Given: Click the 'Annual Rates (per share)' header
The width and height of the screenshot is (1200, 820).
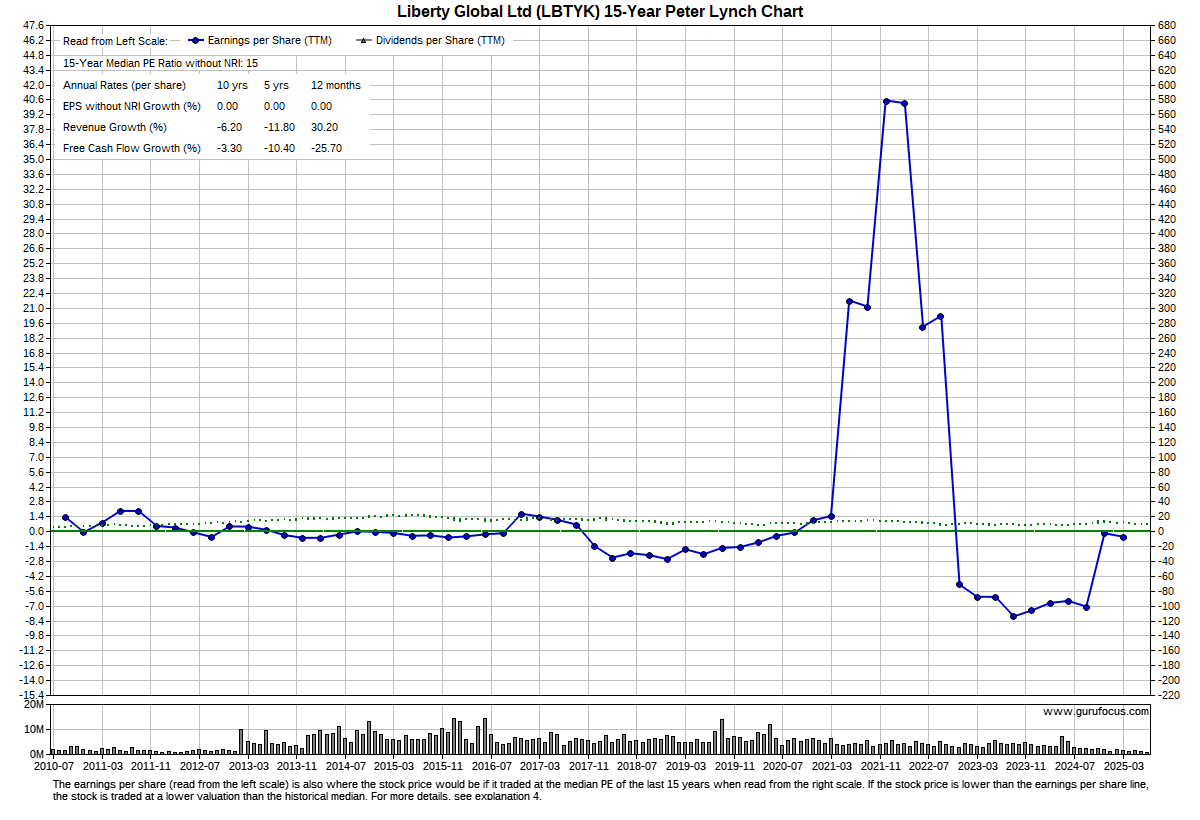Looking at the screenshot, I should point(124,85).
